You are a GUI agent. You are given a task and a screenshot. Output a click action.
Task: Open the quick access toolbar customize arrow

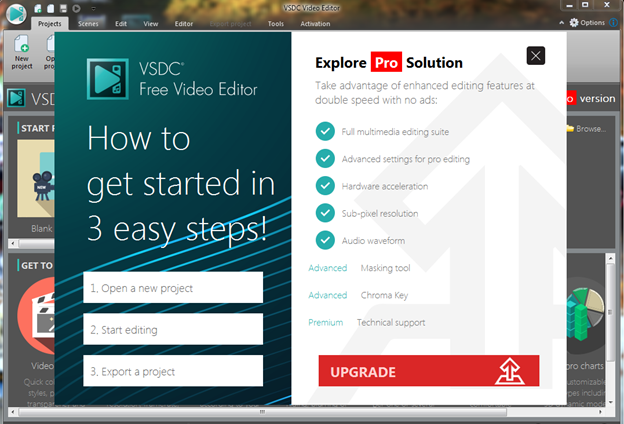[x=94, y=9]
